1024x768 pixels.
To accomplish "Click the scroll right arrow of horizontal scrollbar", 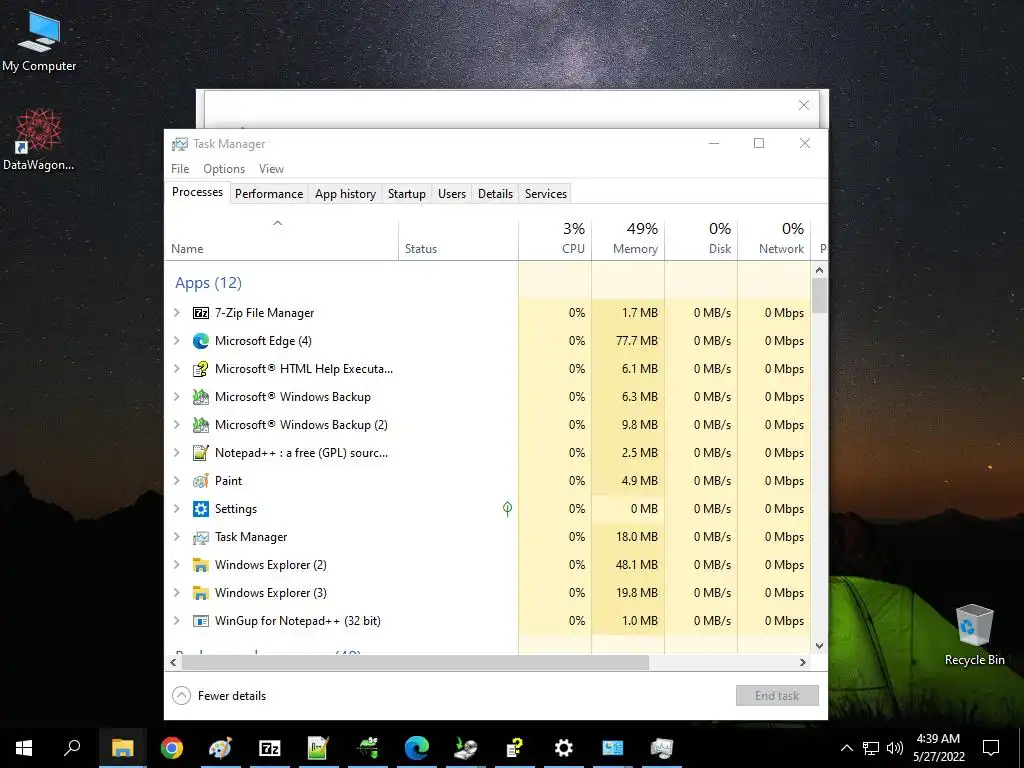I will click(803, 662).
